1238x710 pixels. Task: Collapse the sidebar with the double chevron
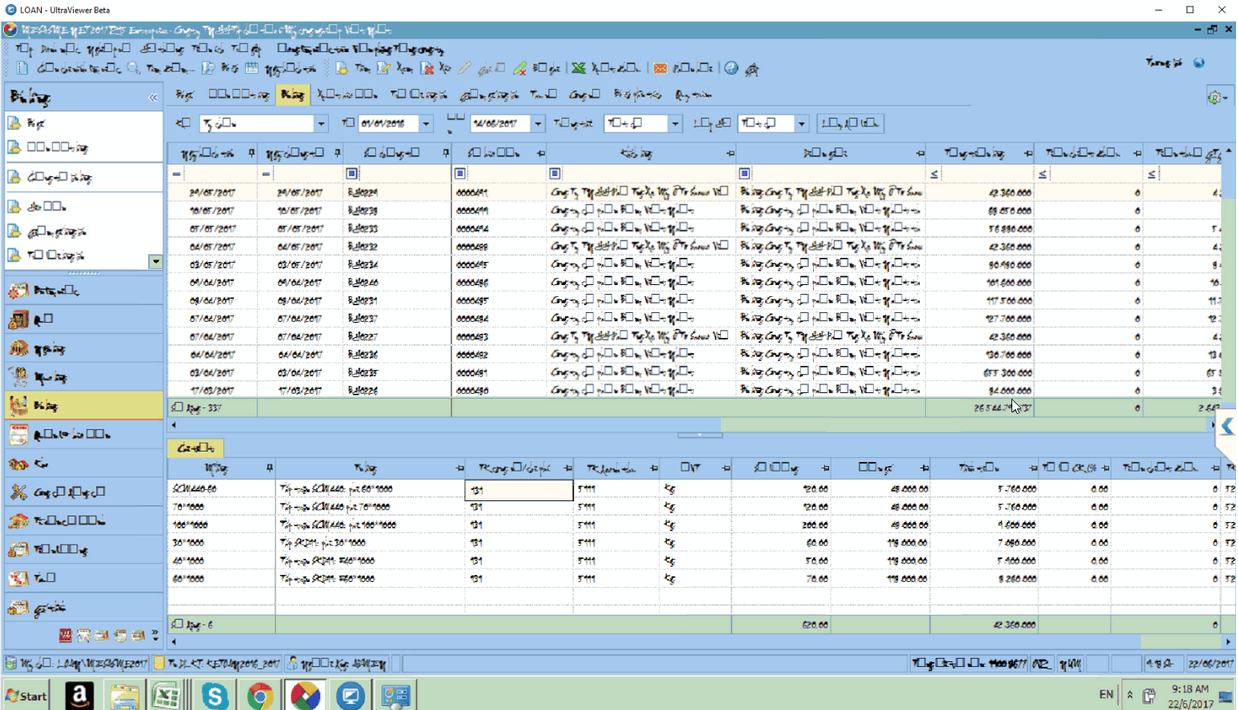[x=153, y=97]
